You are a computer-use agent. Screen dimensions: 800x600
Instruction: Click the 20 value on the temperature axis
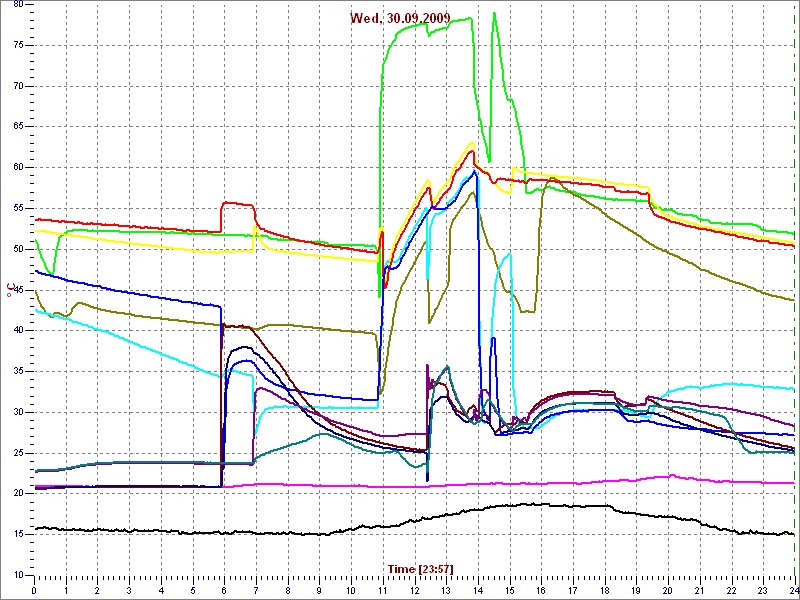[17, 494]
